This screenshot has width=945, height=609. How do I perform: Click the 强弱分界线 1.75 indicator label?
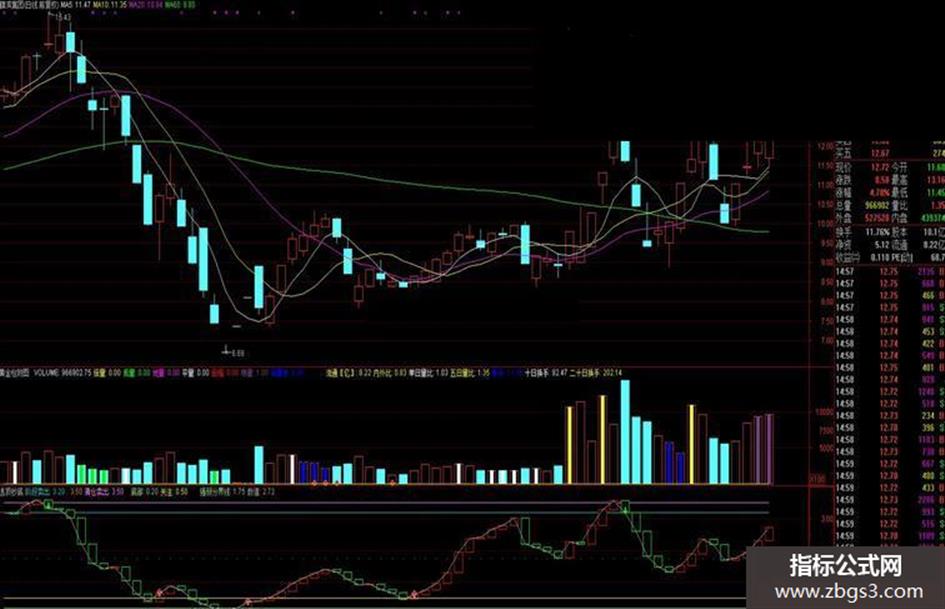(222, 492)
